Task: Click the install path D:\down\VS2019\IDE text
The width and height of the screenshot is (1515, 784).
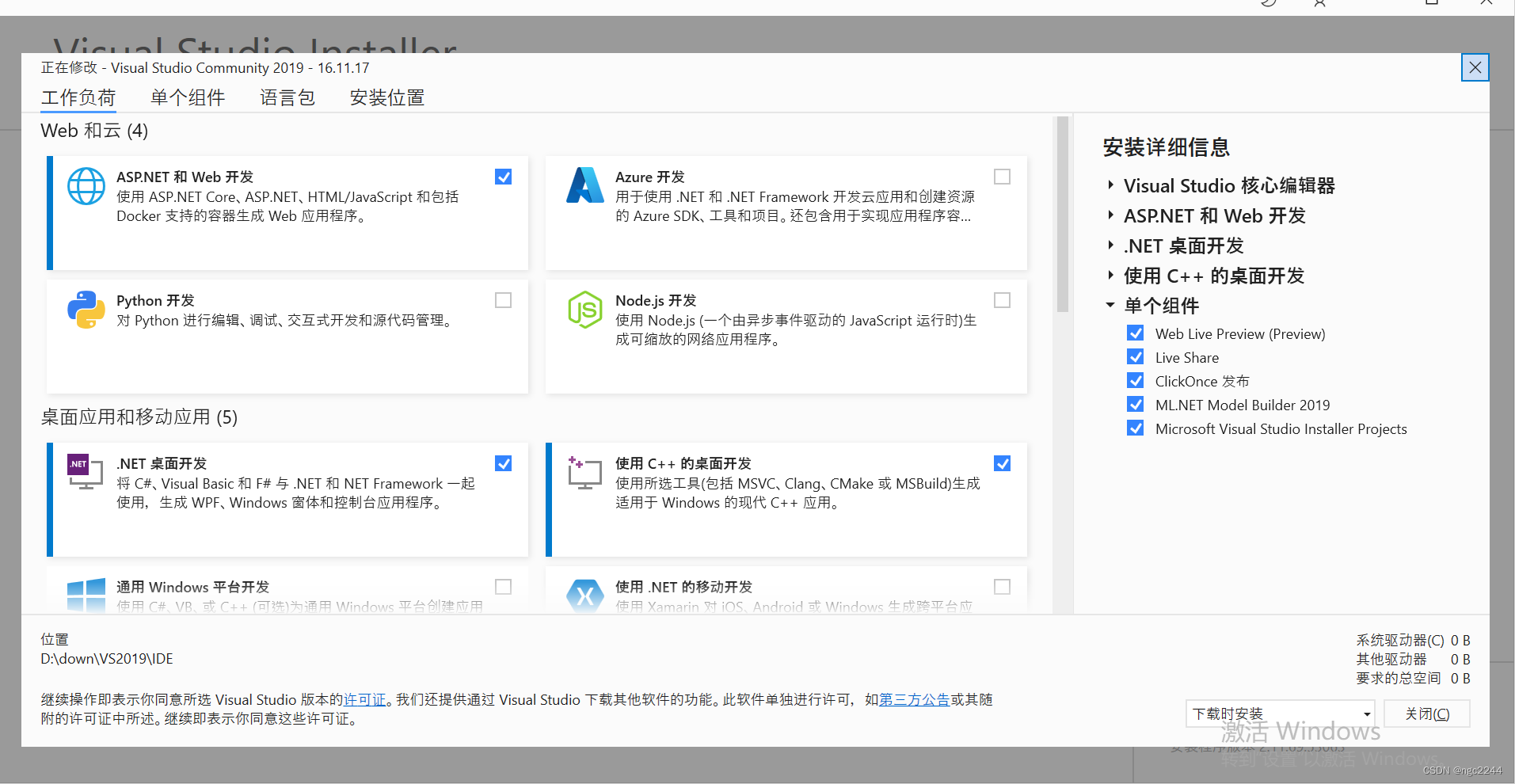Action: 107,659
